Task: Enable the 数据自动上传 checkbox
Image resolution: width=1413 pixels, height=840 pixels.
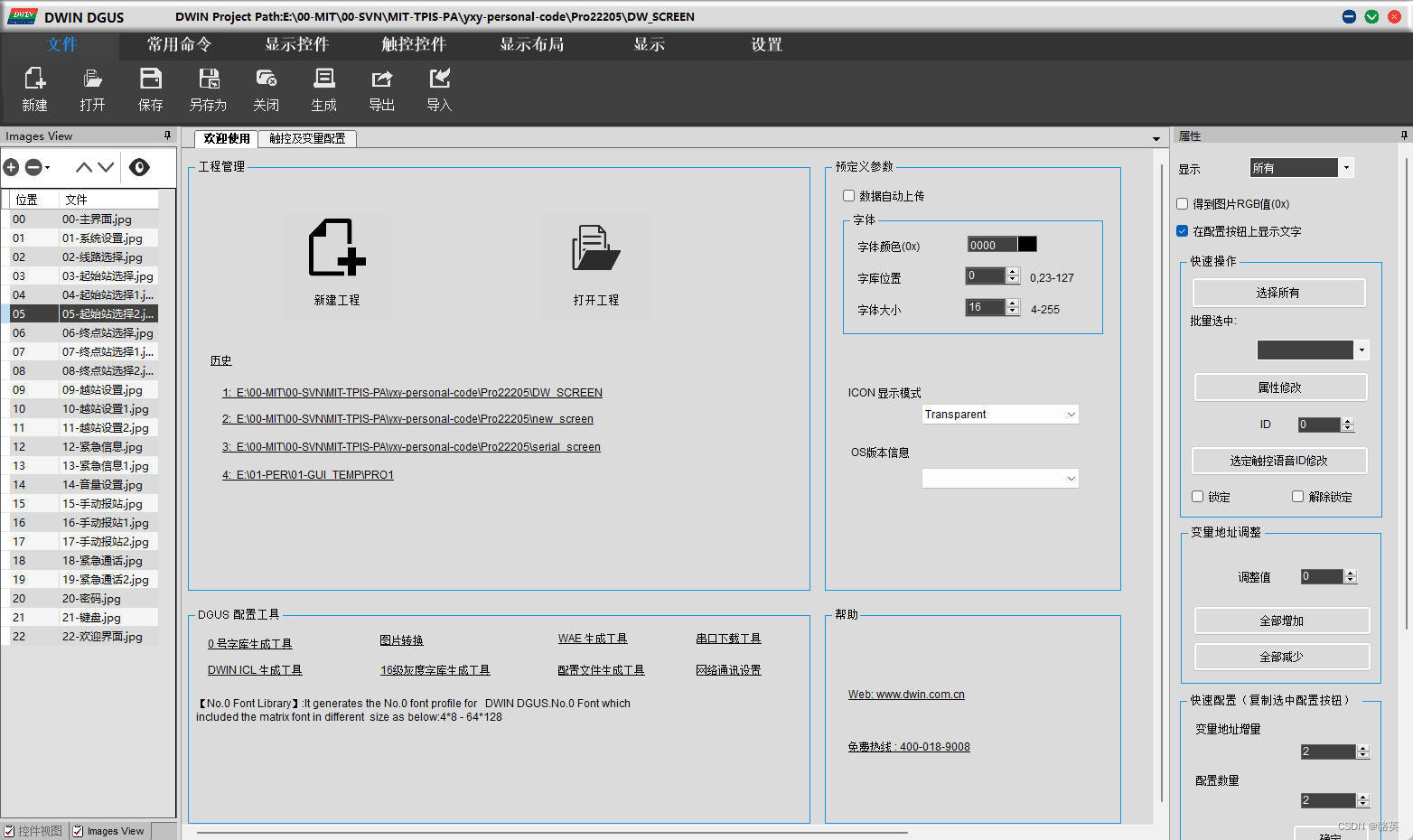Action: [848, 195]
